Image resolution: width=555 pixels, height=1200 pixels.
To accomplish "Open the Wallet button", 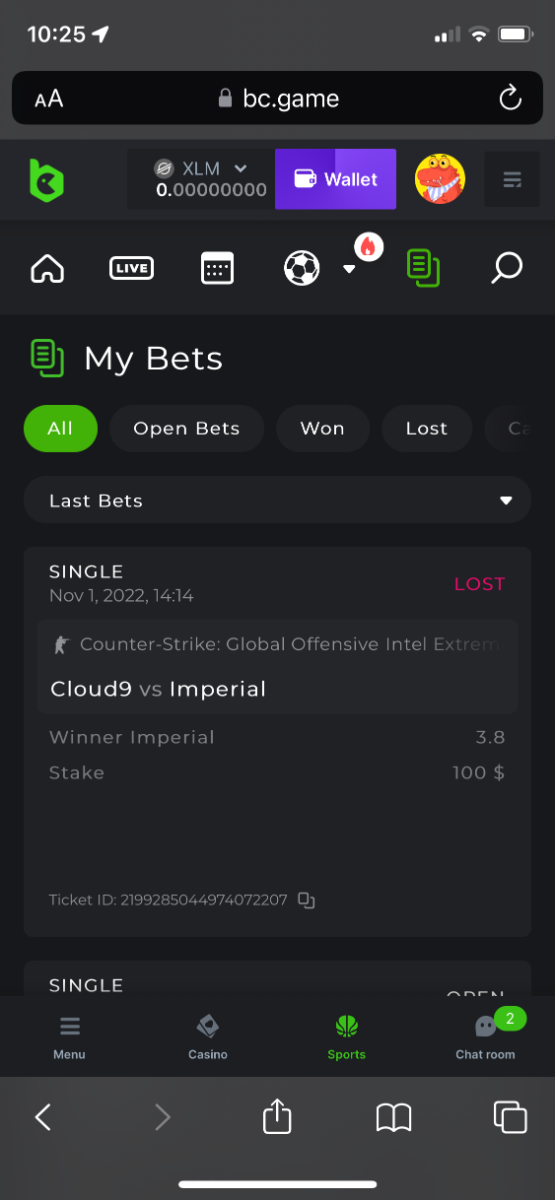I will (336, 179).
